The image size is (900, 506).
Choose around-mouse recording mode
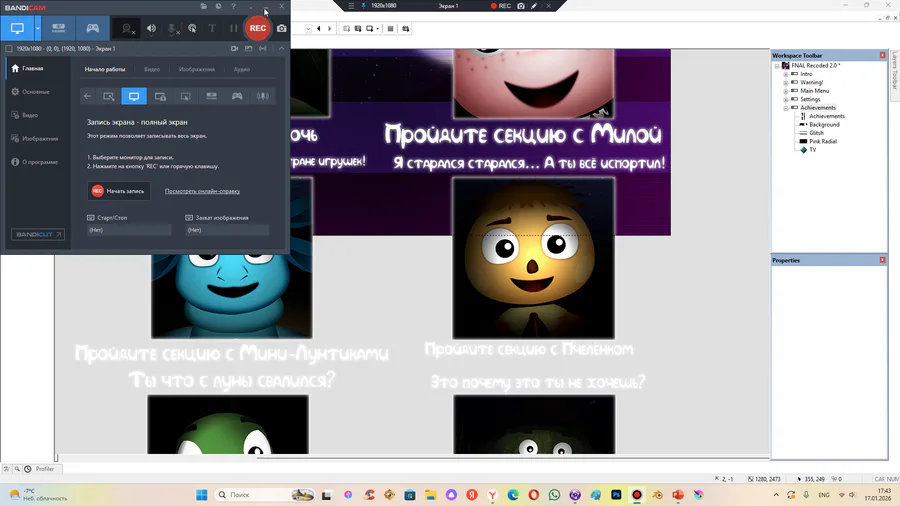185,96
